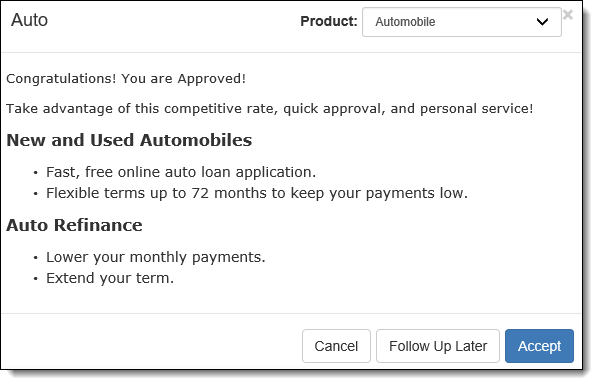Click the Auto Refinance heading
The image size is (598, 385).
pos(74,225)
